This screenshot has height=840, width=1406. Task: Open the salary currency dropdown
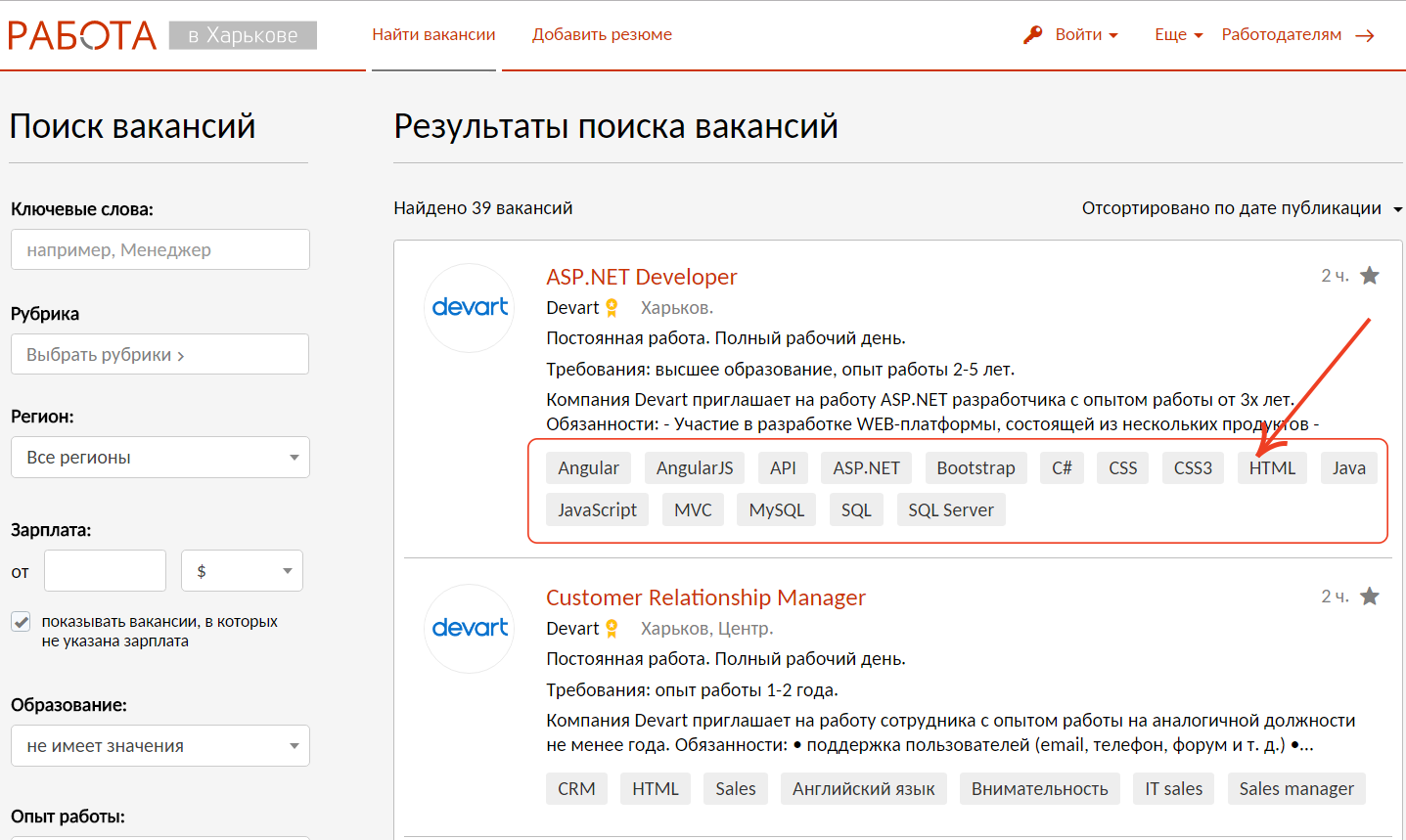pos(242,570)
